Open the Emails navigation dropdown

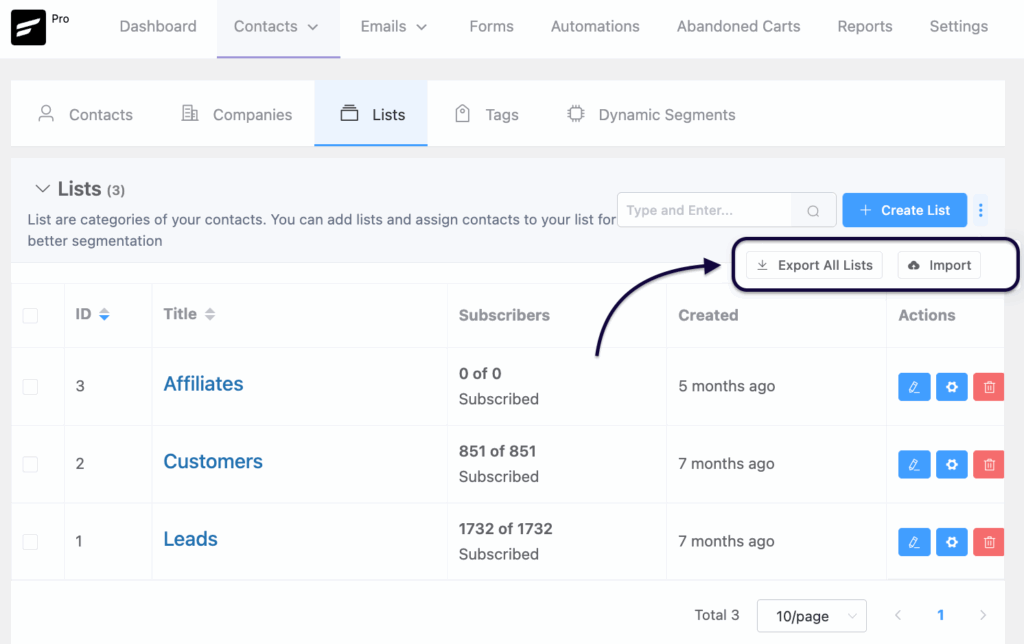[394, 27]
